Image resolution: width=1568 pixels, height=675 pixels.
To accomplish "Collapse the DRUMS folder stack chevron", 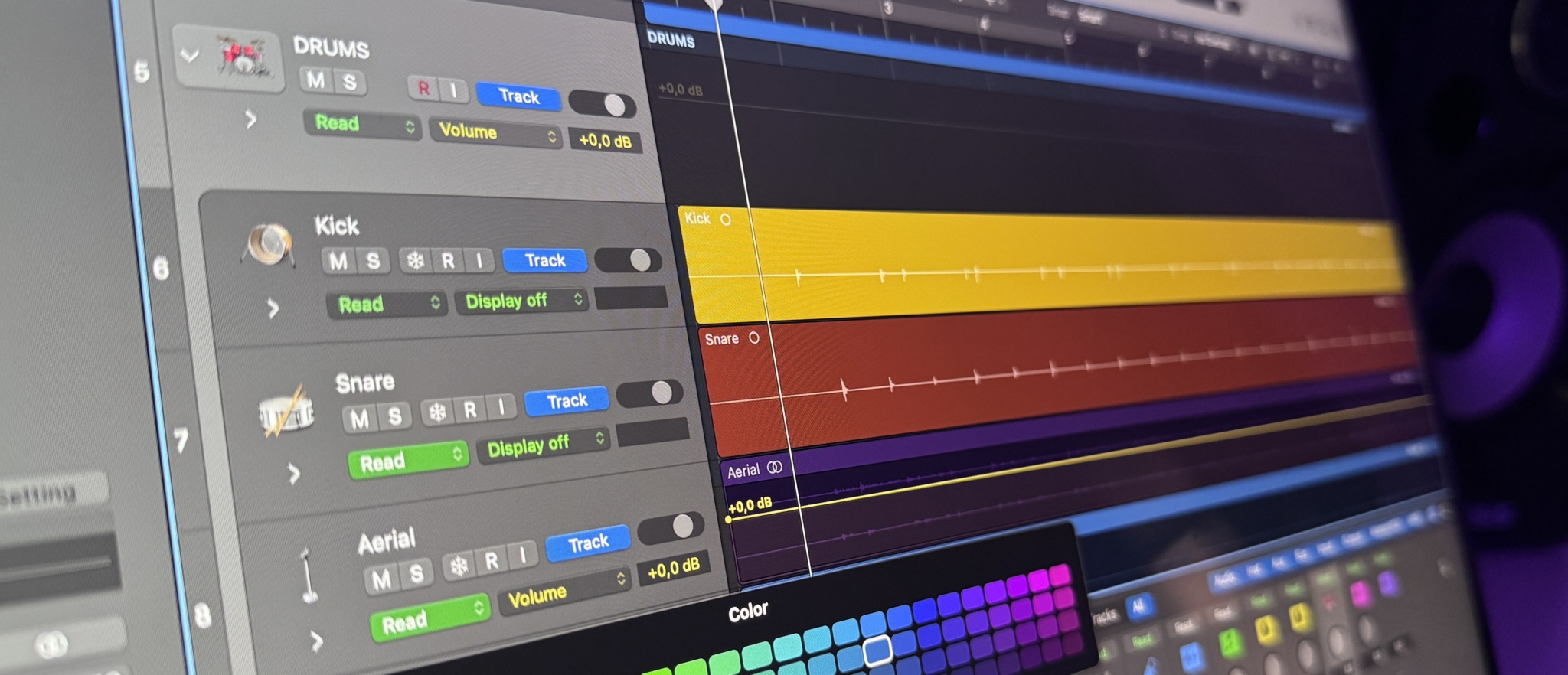I will pyautogui.click(x=189, y=55).
